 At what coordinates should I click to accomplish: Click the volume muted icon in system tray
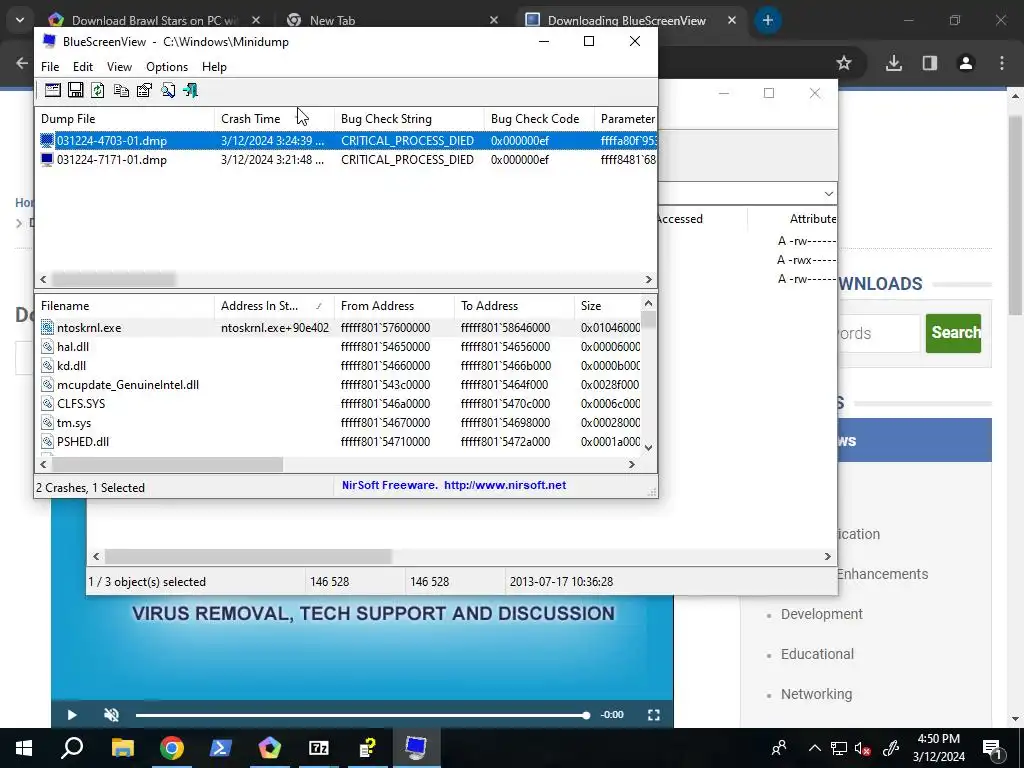pyautogui.click(x=863, y=748)
